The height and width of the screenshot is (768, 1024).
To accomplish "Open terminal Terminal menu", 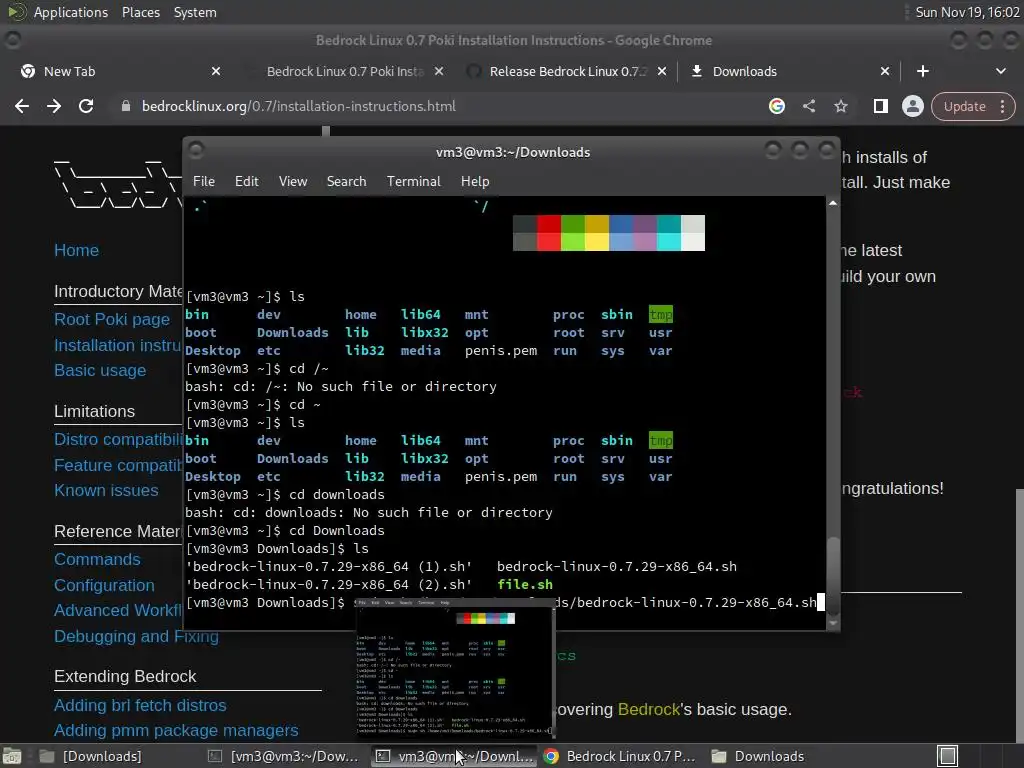I will (x=413, y=182).
